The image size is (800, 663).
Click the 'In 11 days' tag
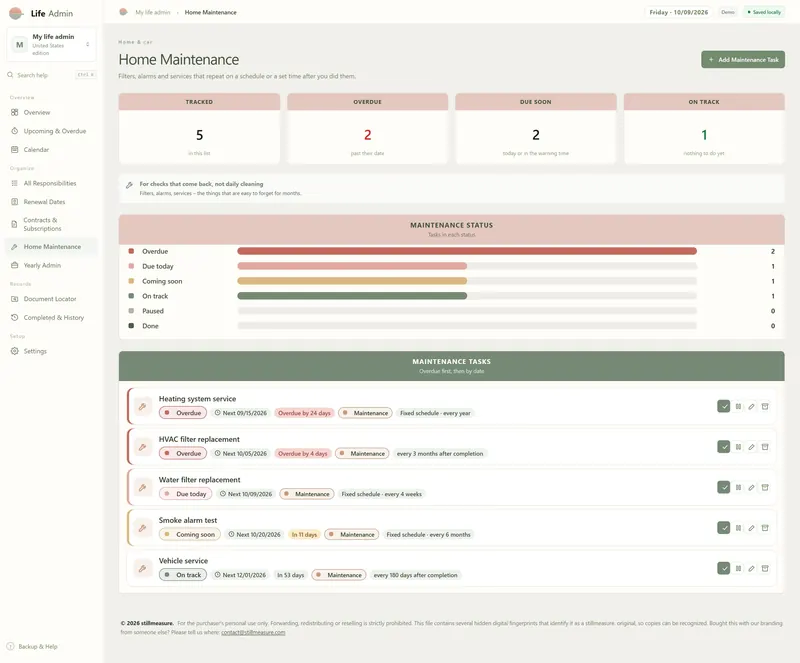[304, 534]
